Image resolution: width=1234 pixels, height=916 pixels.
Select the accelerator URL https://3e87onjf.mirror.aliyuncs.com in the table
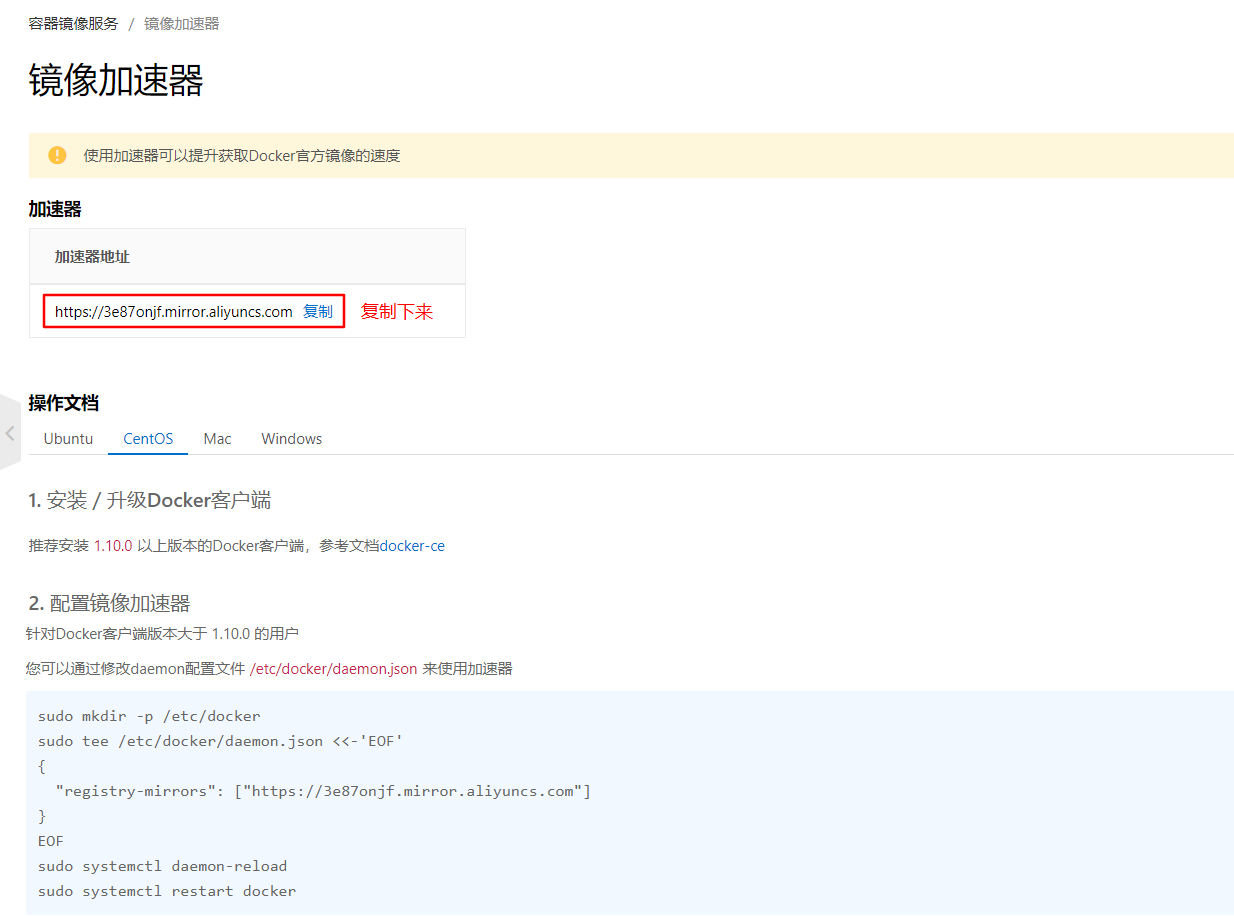pyautogui.click(x=174, y=311)
